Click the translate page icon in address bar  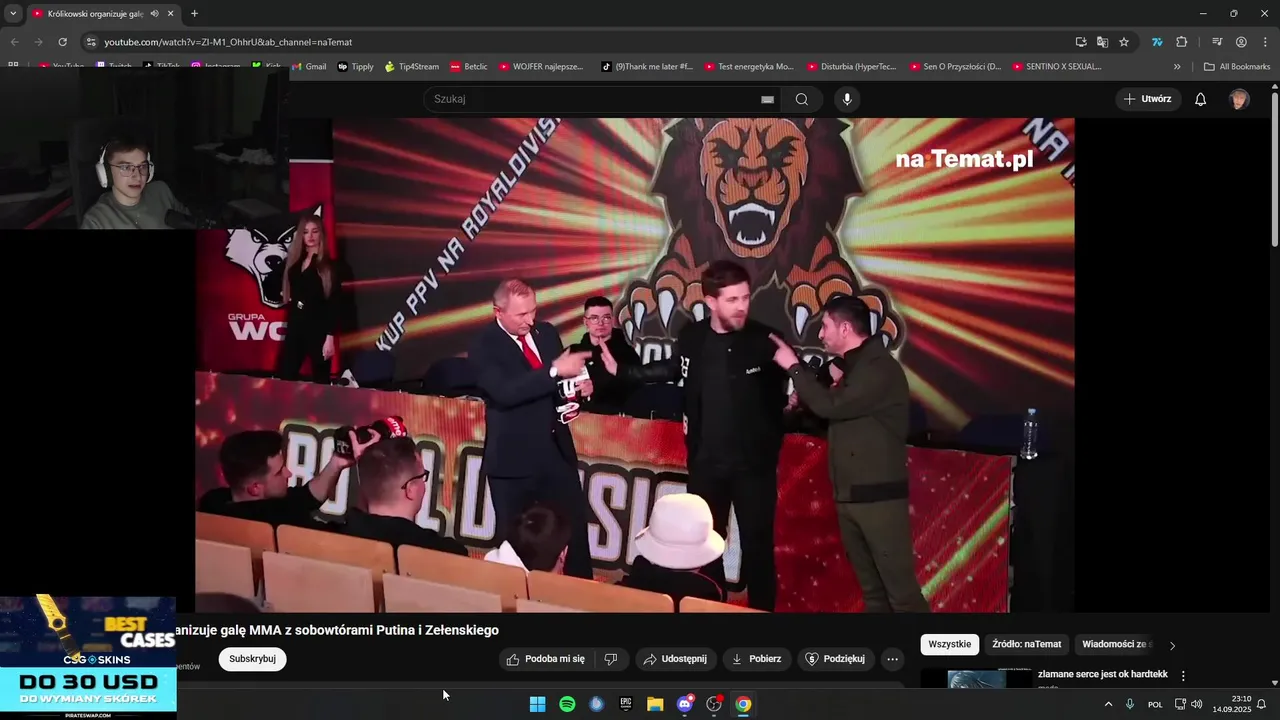1102,42
